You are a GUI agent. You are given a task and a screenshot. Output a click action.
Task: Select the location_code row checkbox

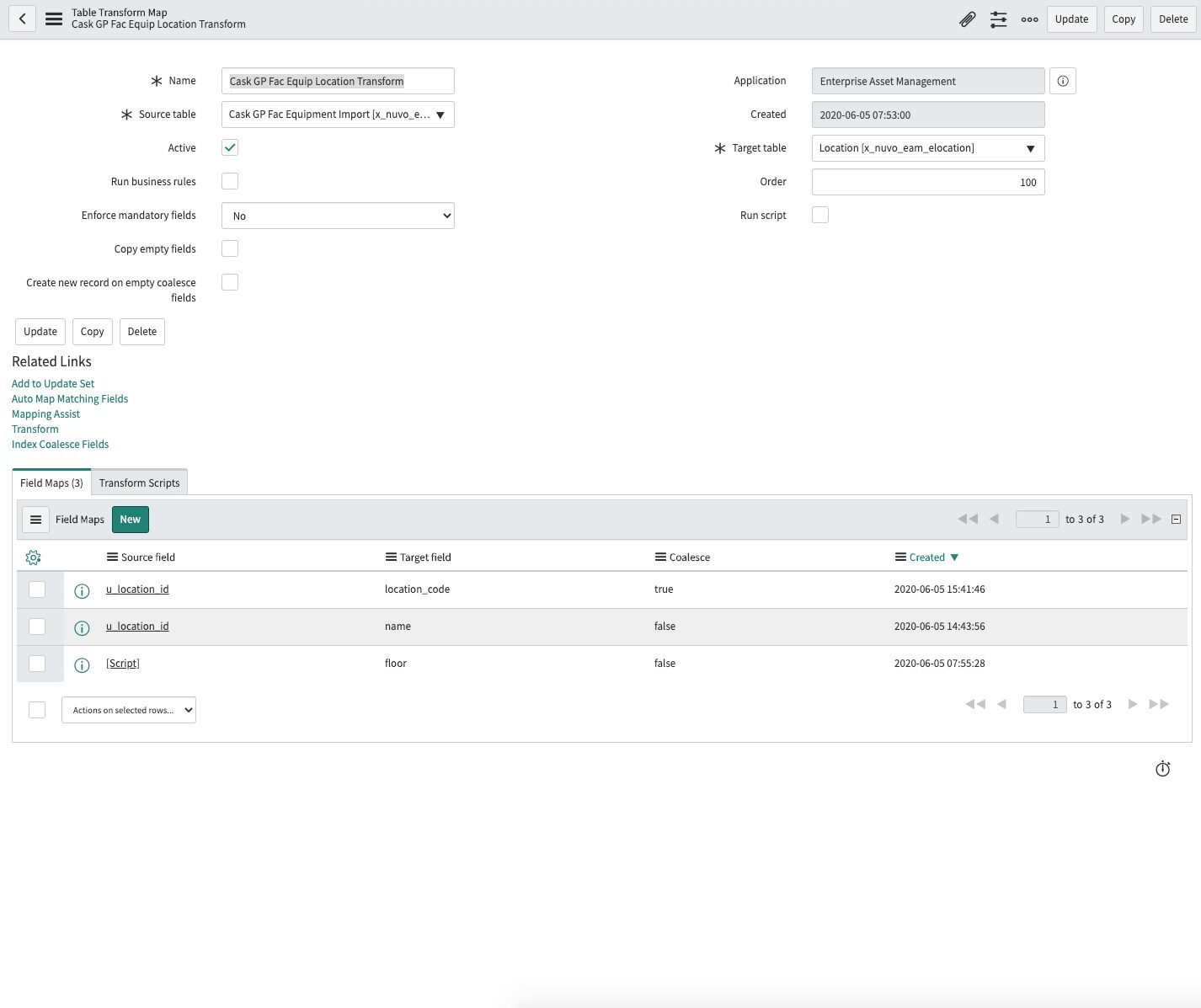click(x=37, y=589)
